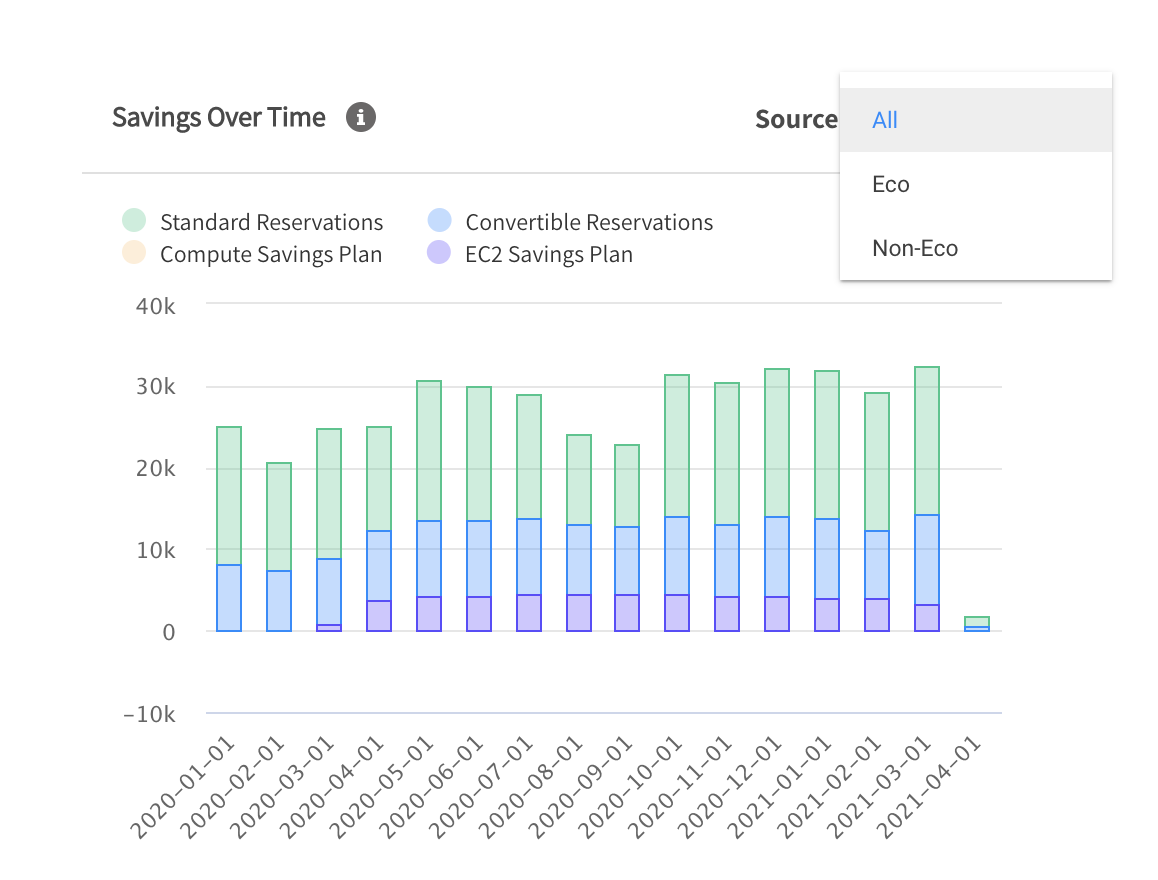Screen dimensions: 1158x880
Task: Hide the Compute Savings Plan series
Action: [271, 254]
